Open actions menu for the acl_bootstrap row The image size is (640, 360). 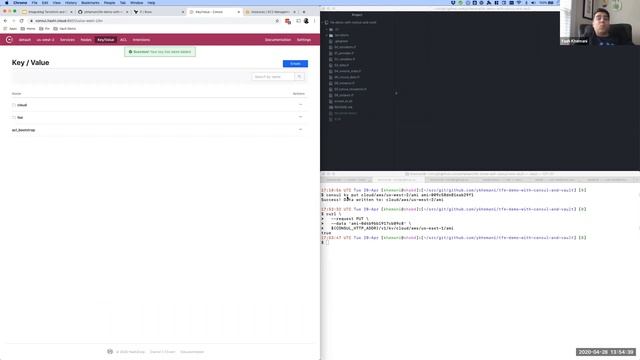(x=300, y=130)
